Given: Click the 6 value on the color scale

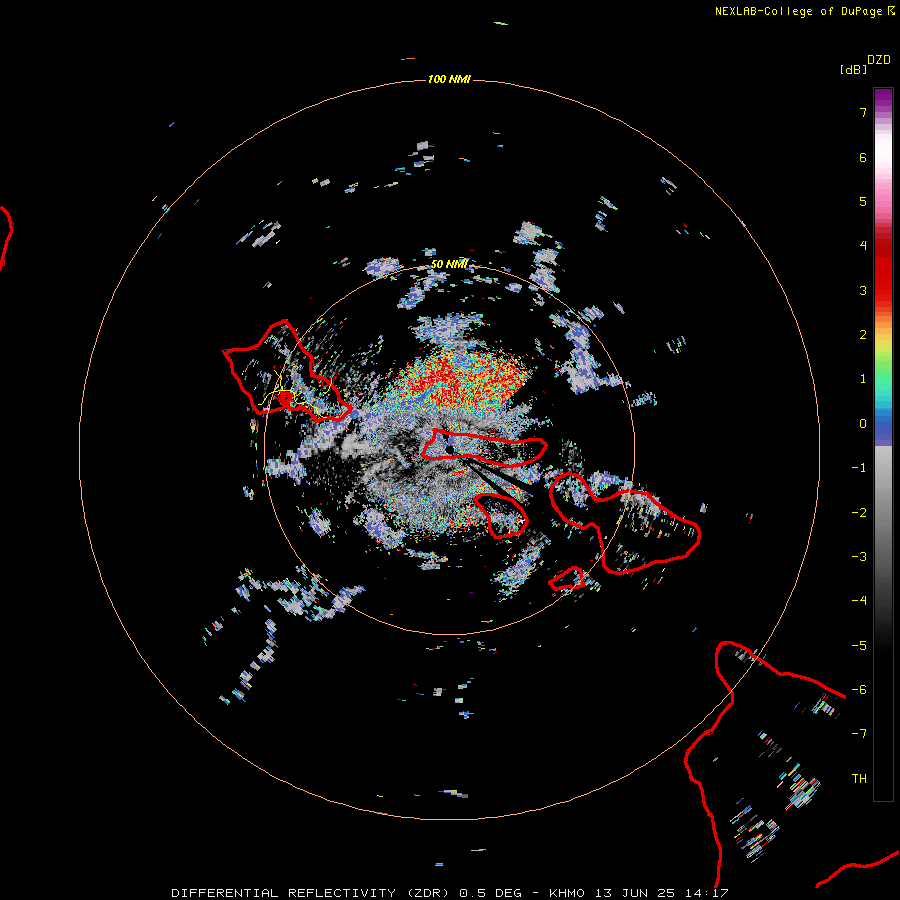Looking at the screenshot, I should click(863, 157).
